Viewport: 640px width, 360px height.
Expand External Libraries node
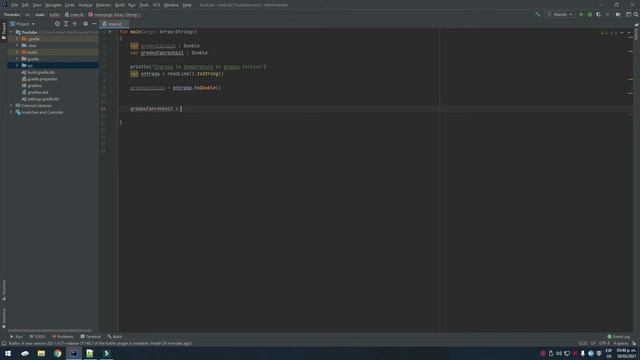11,106
